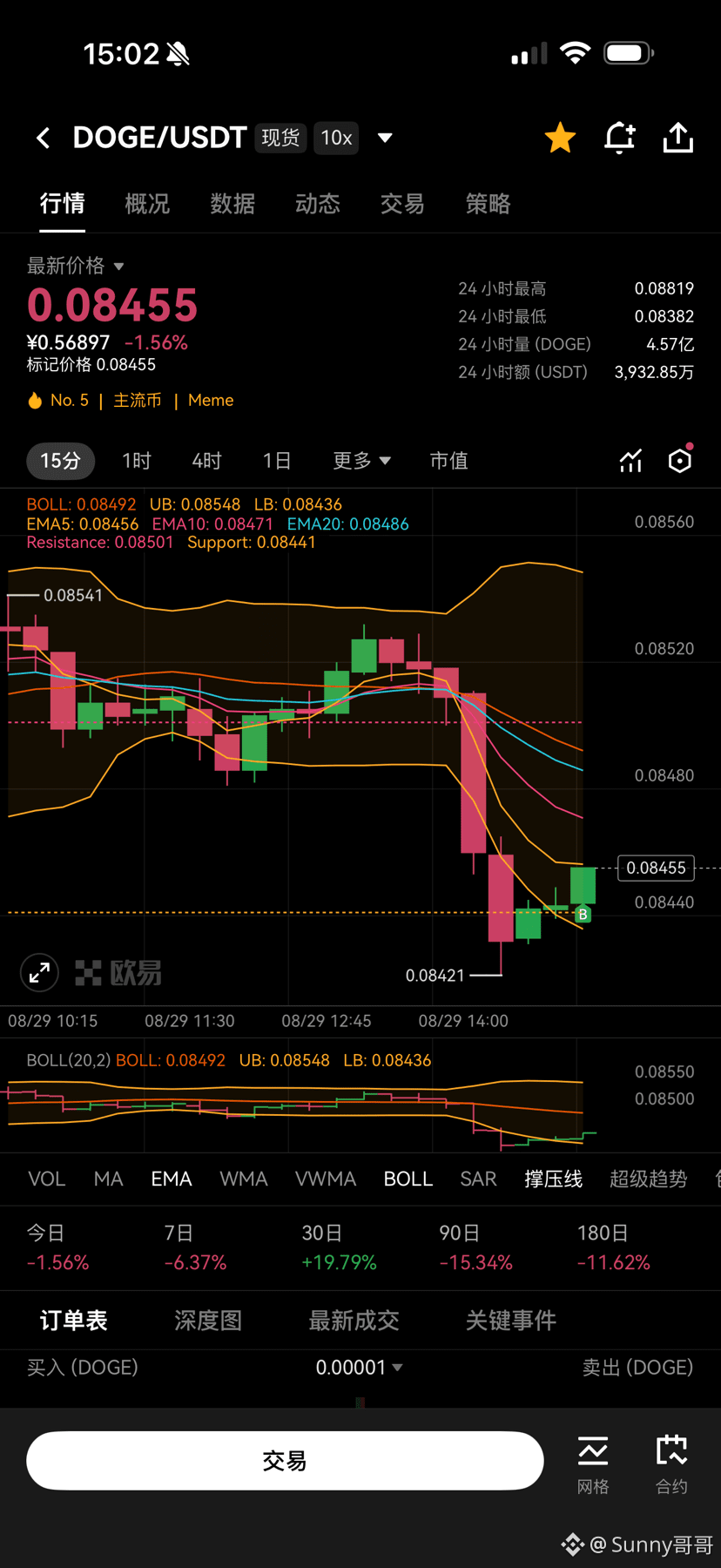Toggle the VWMA indicator
The height and width of the screenshot is (1568, 721).
click(326, 1179)
